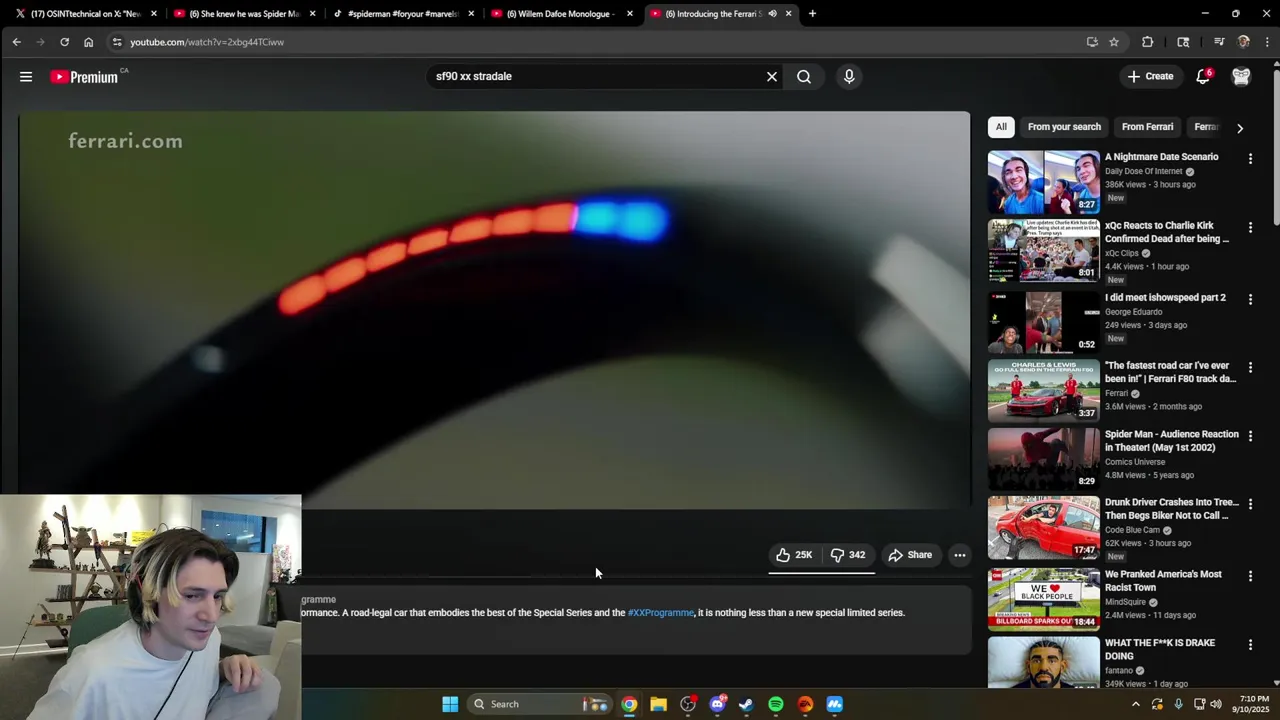This screenshot has height=720, width=1280.
Task: Install app icon in address bar
Action: (x=1092, y=42)
